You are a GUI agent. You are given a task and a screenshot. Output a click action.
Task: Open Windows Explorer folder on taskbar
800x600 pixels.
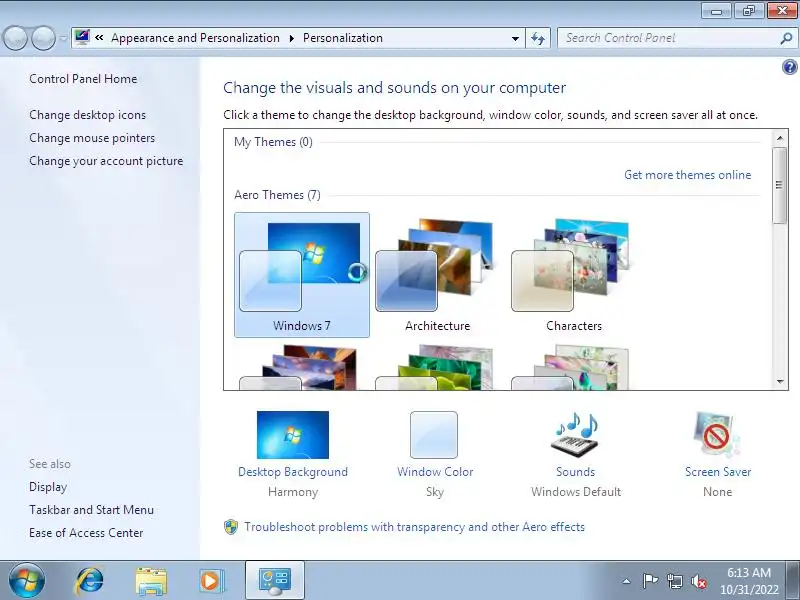point(151,581)
